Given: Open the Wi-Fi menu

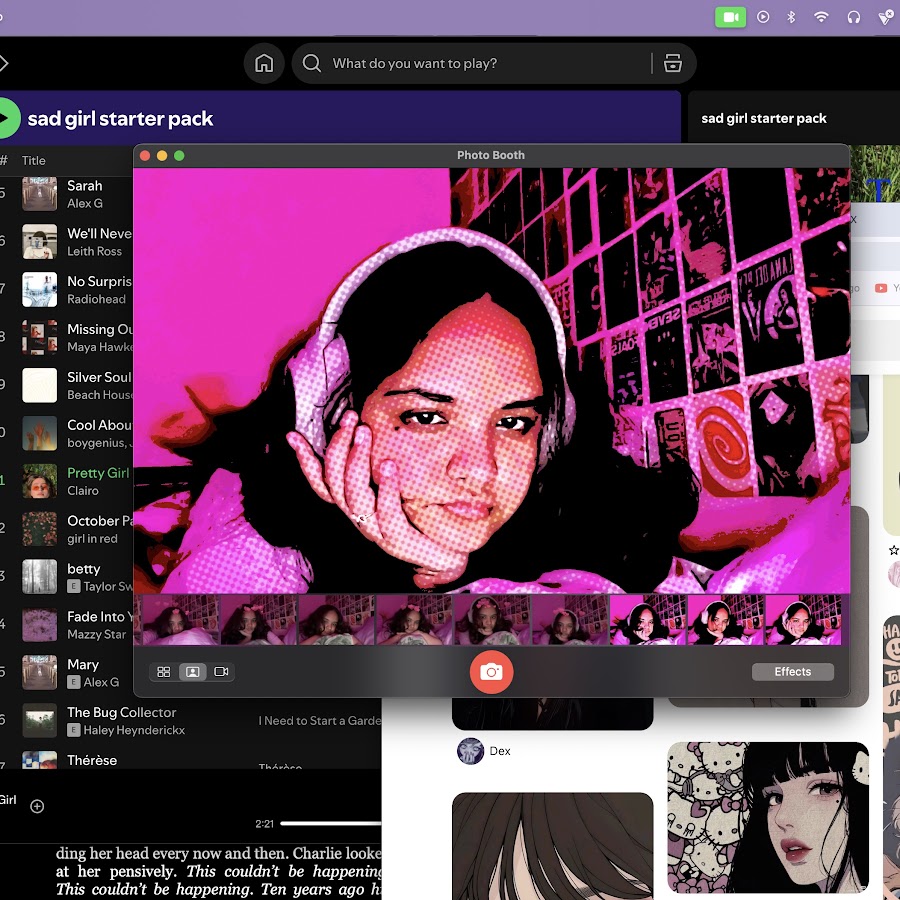Looking at the screenshot, I should (821, 17).
